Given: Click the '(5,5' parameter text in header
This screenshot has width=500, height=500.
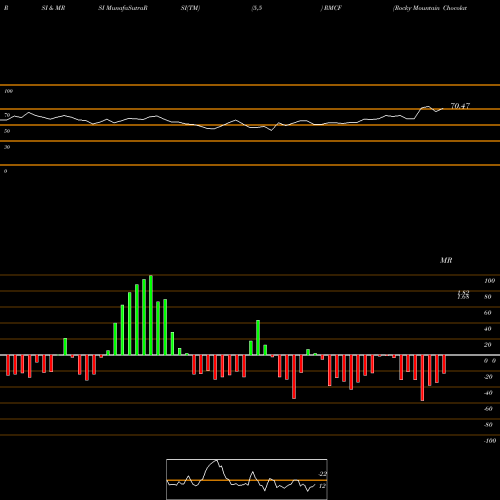Looking at the screenshot, I should (x=257, y=8).
